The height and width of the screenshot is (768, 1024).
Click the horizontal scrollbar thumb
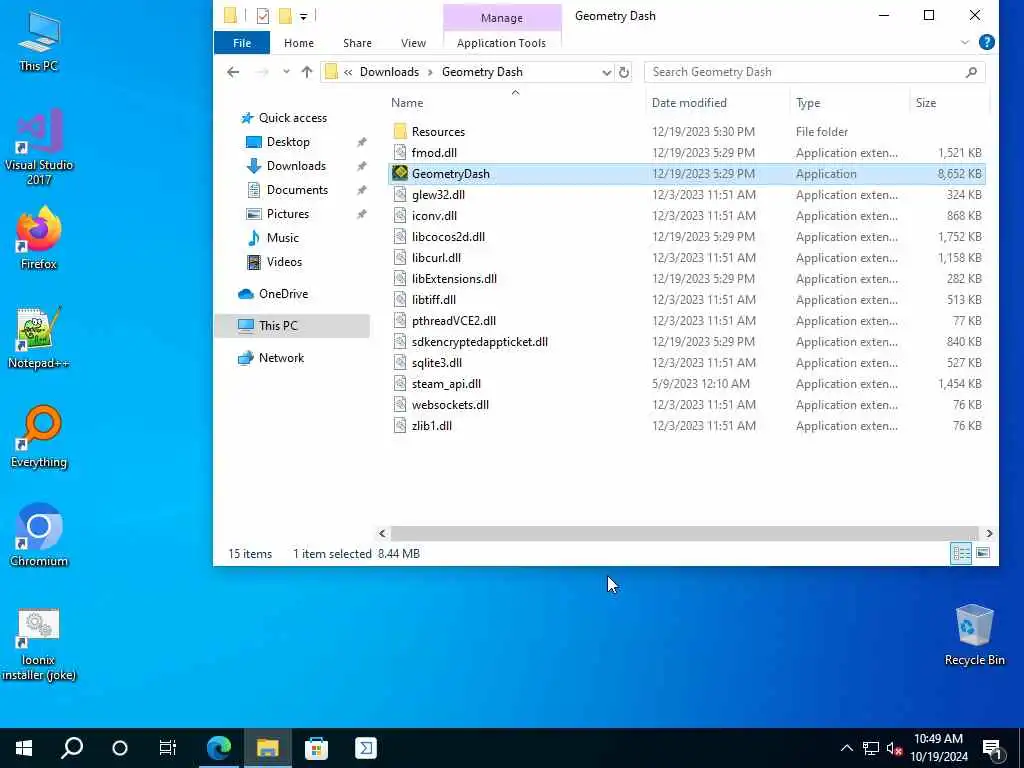684,534
